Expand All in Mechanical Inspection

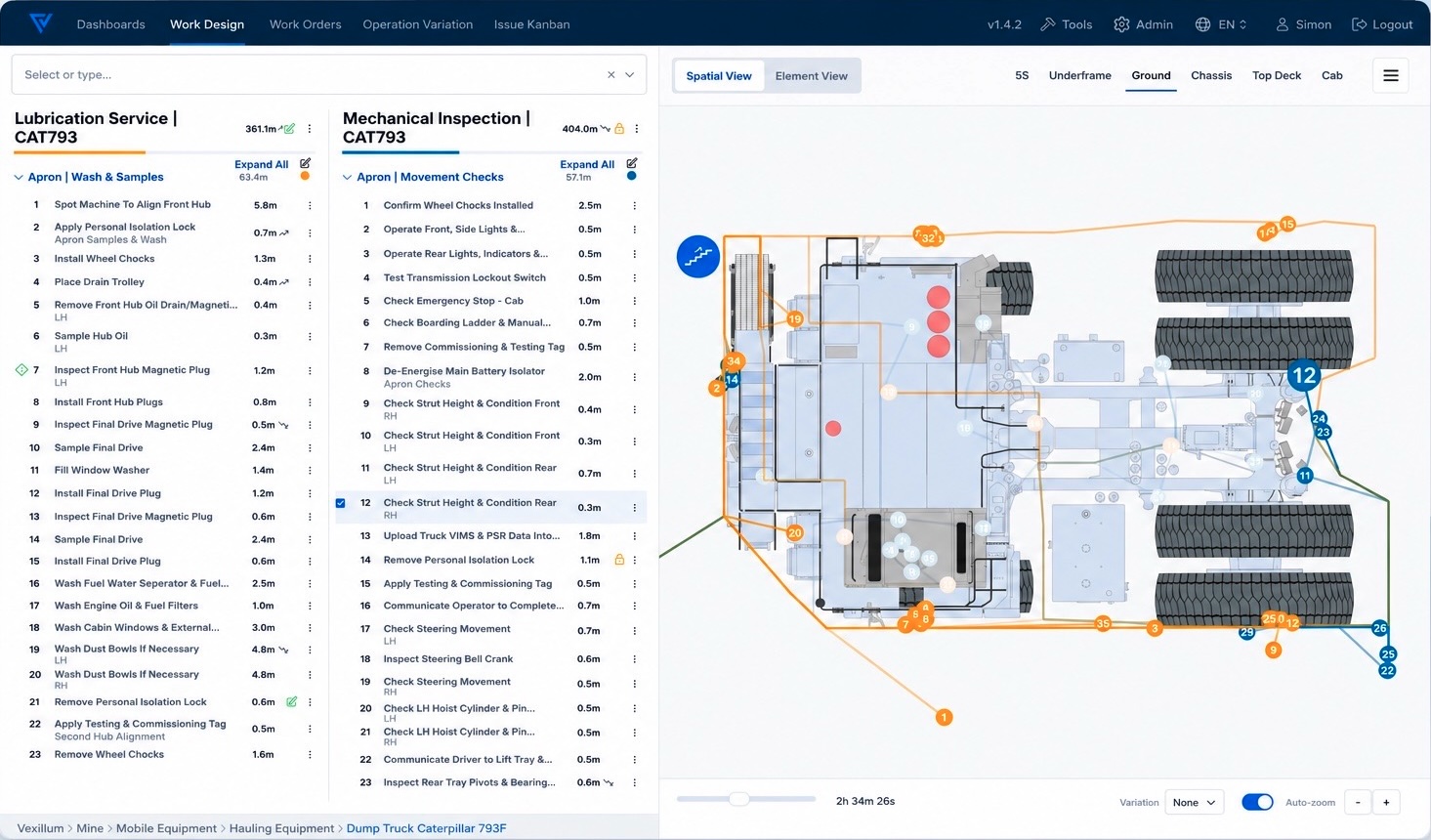pos(587,164)
